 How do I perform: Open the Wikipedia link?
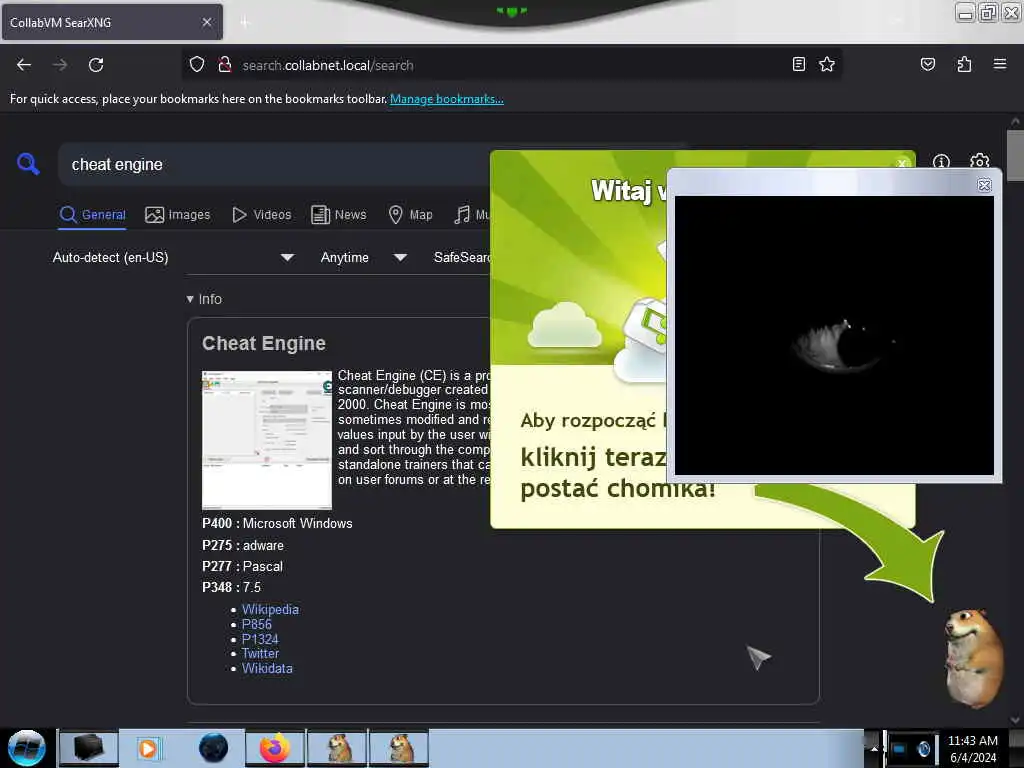[270, 609]
